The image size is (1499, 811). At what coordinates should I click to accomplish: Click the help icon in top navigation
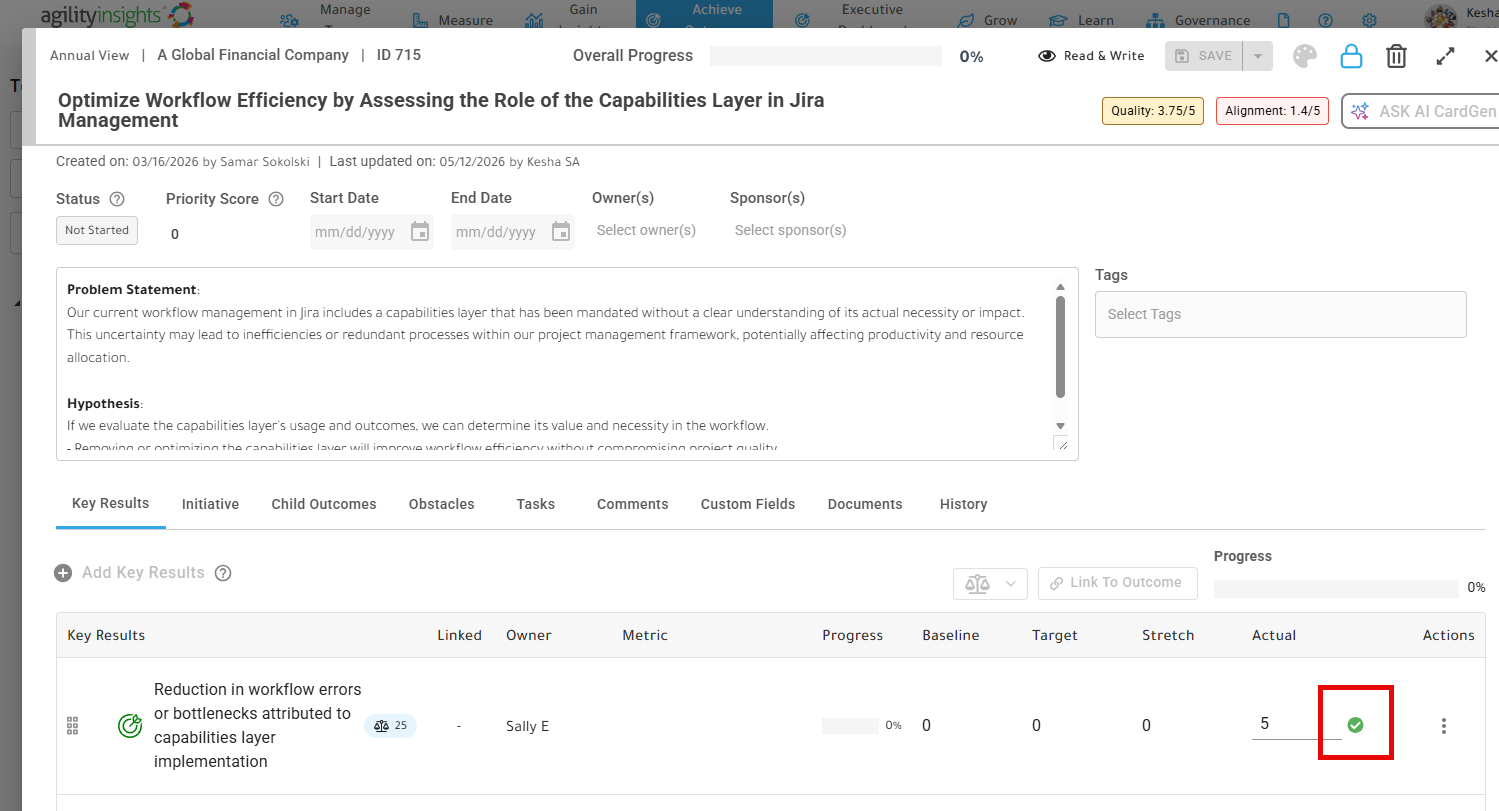[x=1325, y=20]
